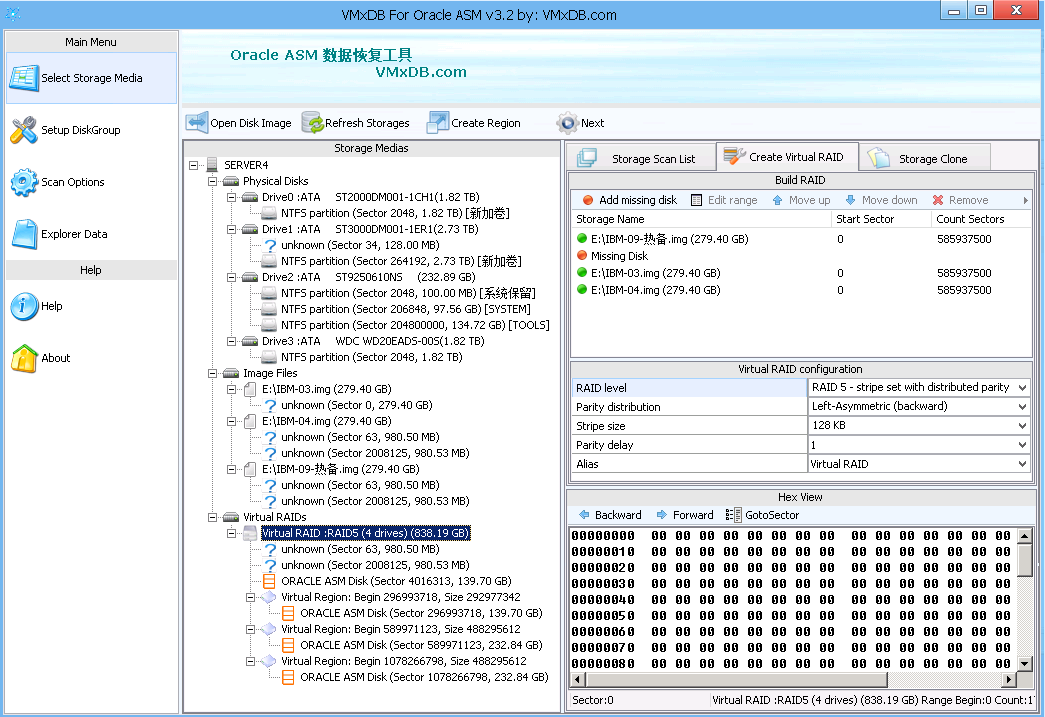The height and width of the screenshot is (717, 1045).
Task: Select NTFS partition [TOOLS] tree item
Action: (415, 325)
